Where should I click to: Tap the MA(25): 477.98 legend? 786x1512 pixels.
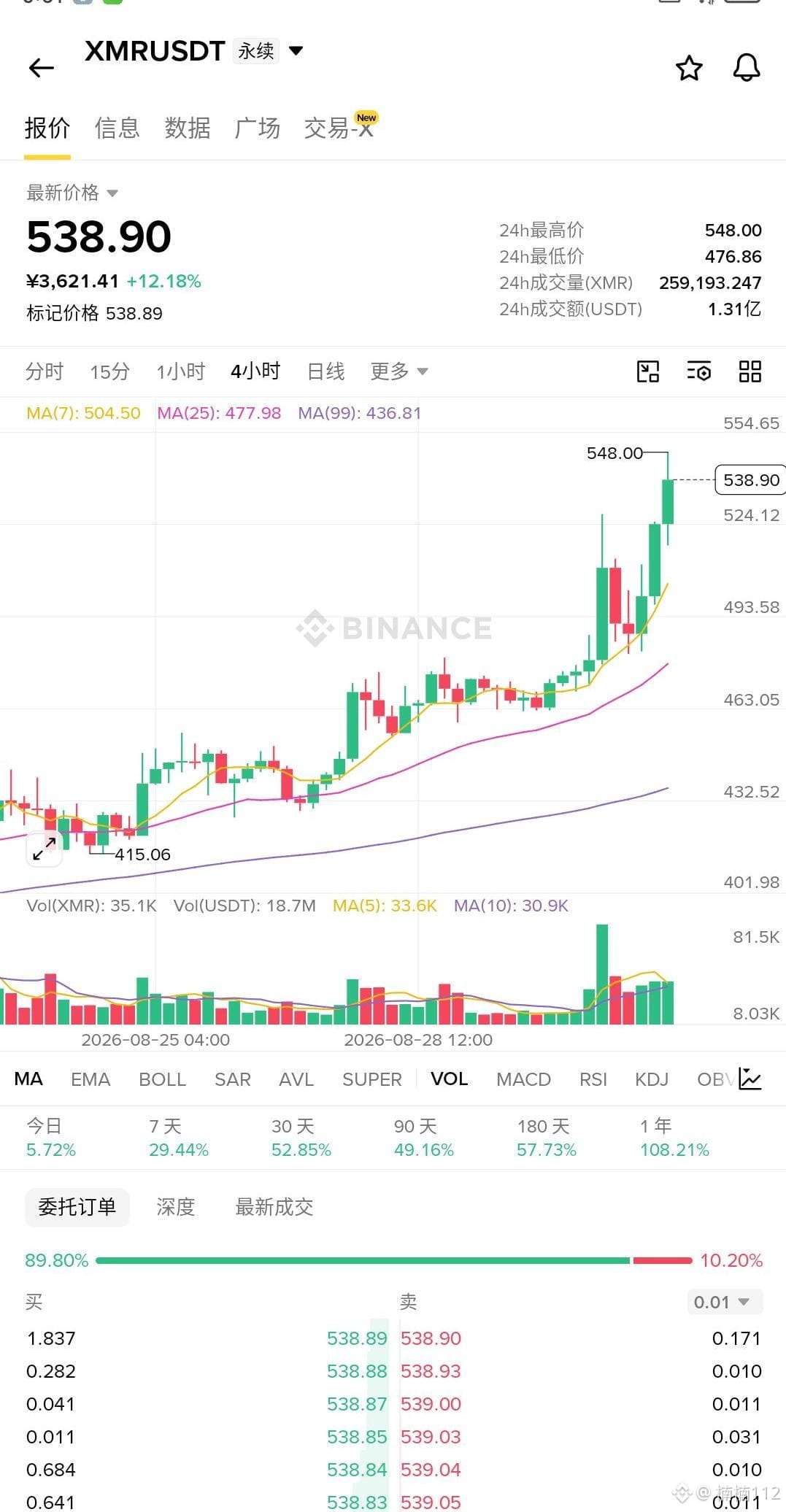pos(219,413)
